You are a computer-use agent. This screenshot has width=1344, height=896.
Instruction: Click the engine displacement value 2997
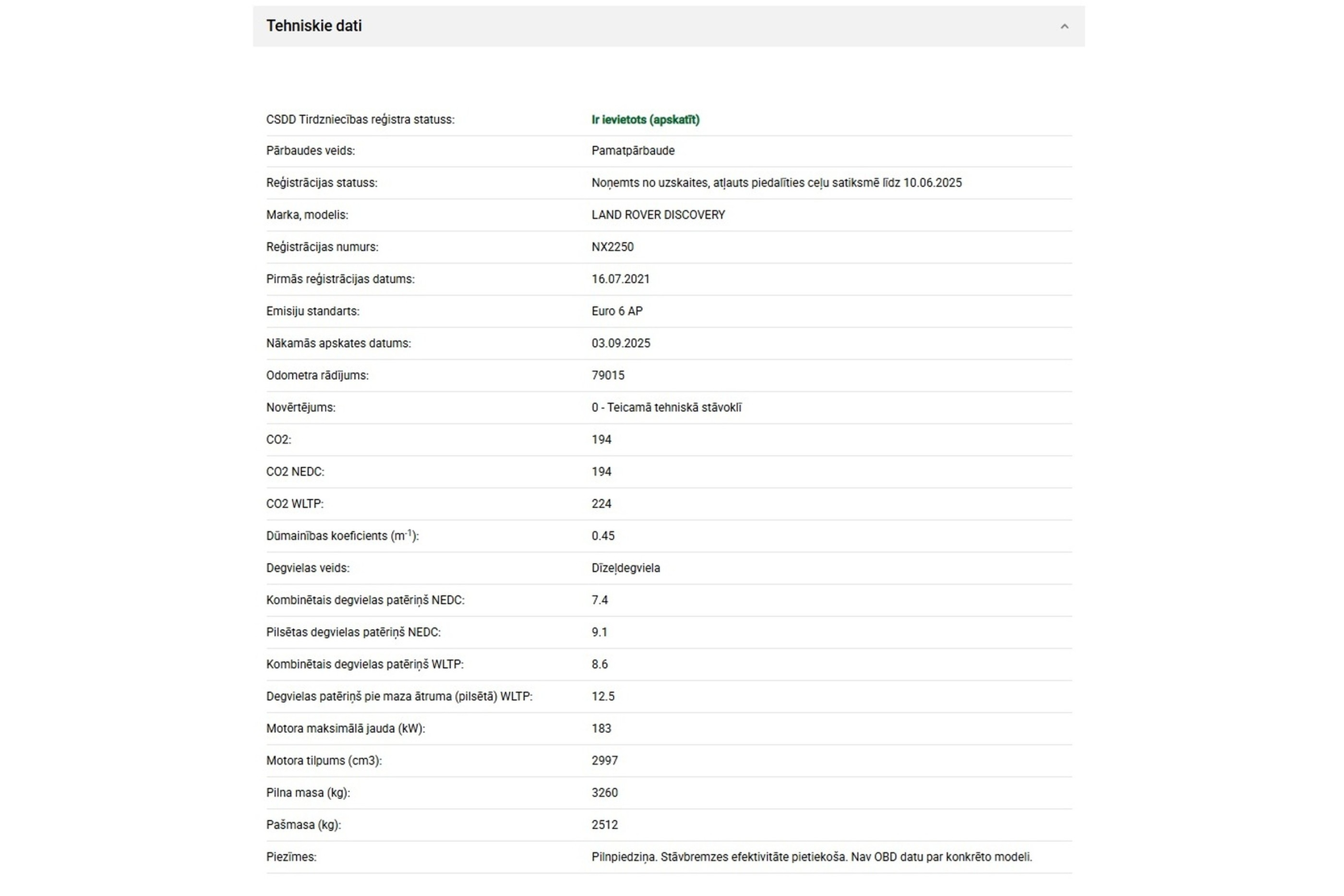[605, 761]
